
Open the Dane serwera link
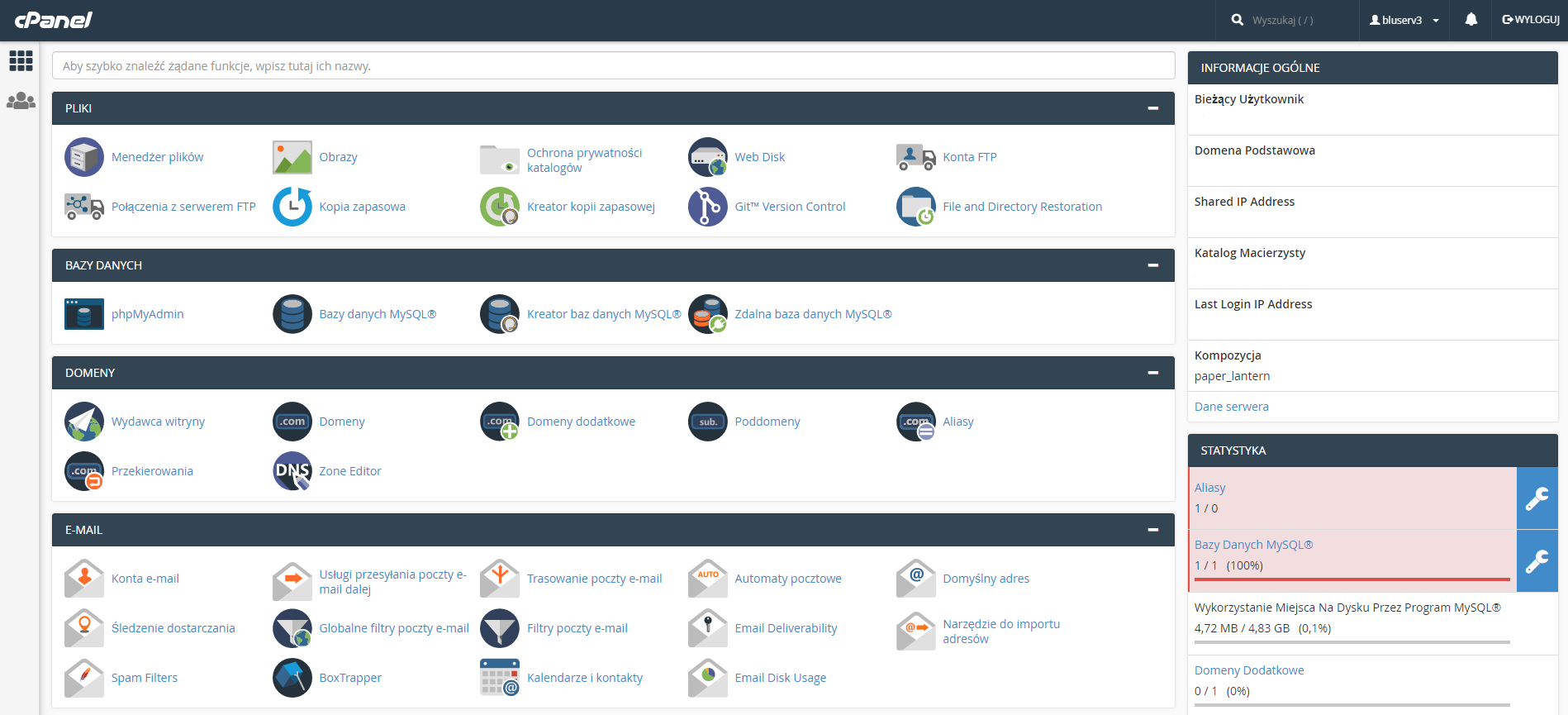pos(1231,407)
